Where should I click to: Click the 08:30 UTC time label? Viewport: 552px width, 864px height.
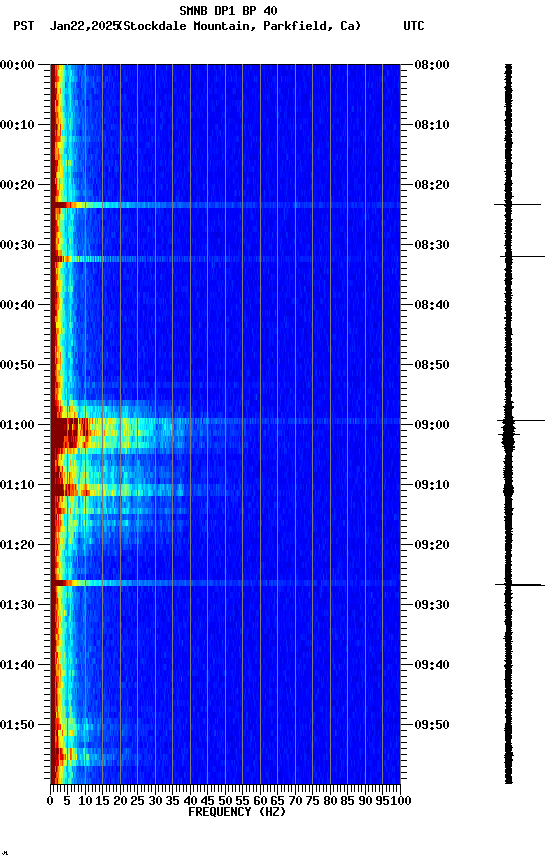pyautogui.click(x=432, y=245)
